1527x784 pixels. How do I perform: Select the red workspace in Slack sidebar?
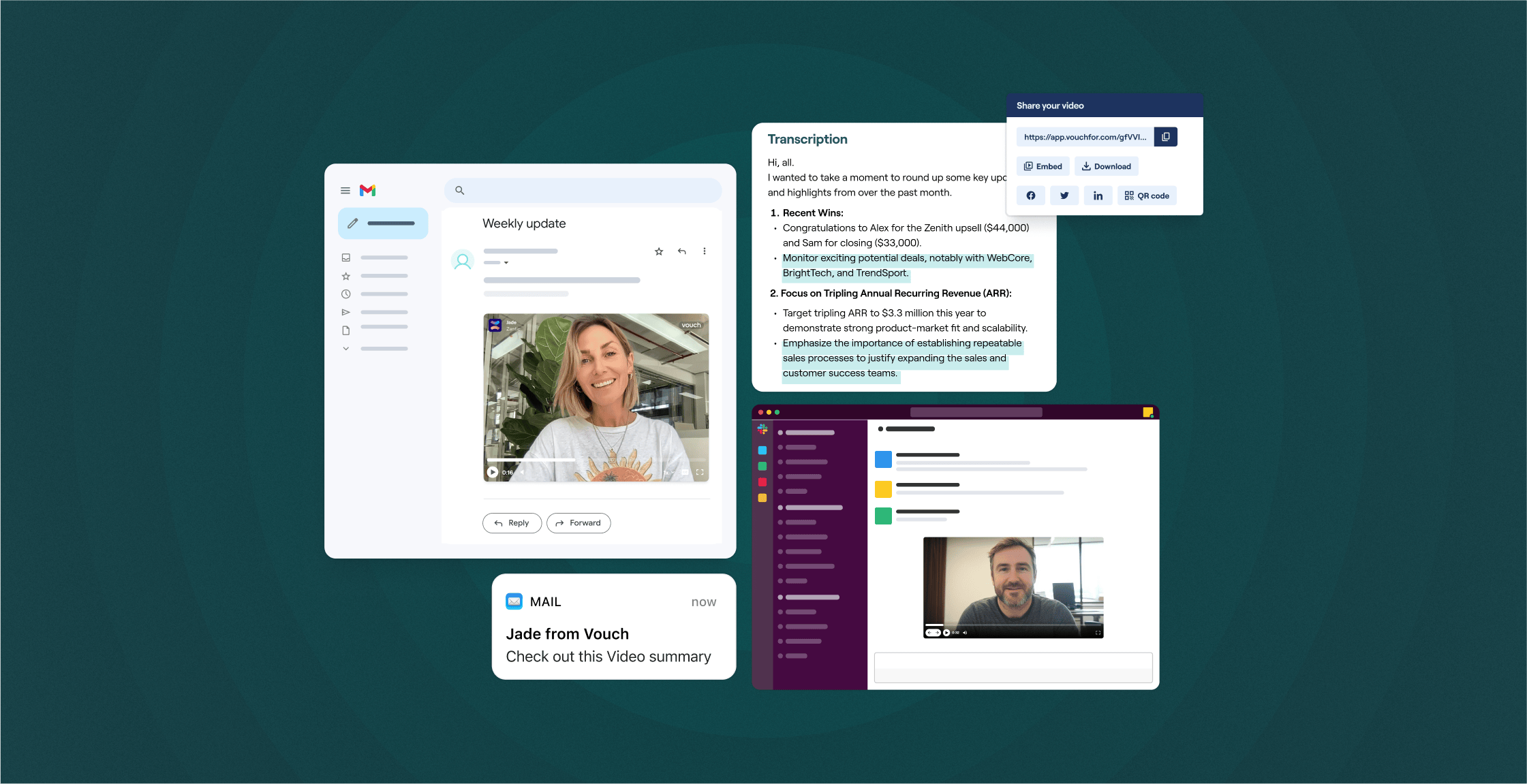click(x=762, y=482)
